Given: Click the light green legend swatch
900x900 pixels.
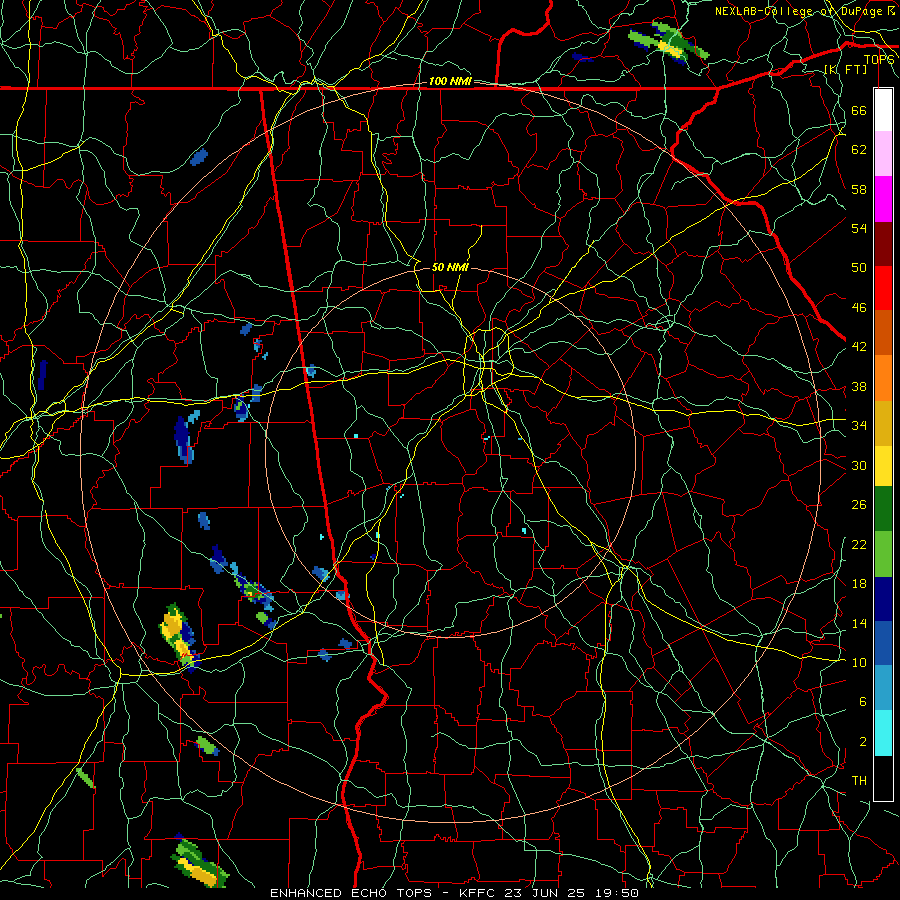Looking at the screenshot, I should tap(883, 554).
